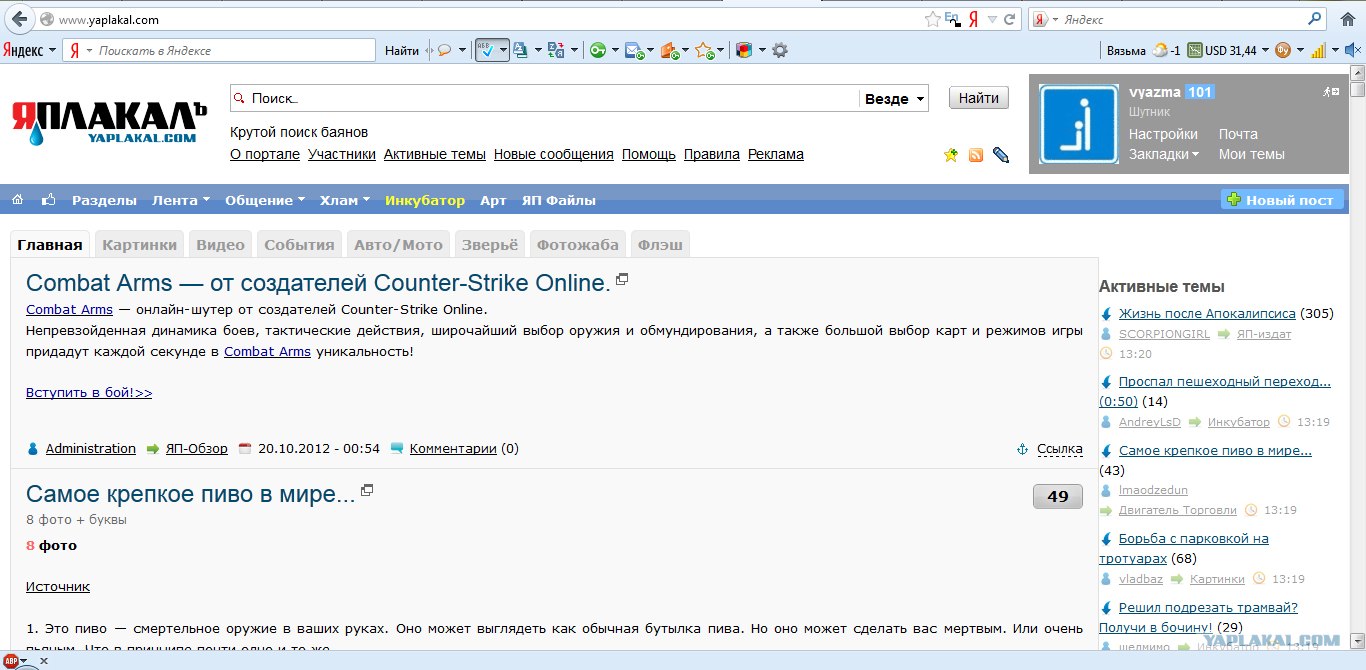1366x670 pixels.
Task: Expand the Закладки dropdown
Action: (x=1164, y=154)
